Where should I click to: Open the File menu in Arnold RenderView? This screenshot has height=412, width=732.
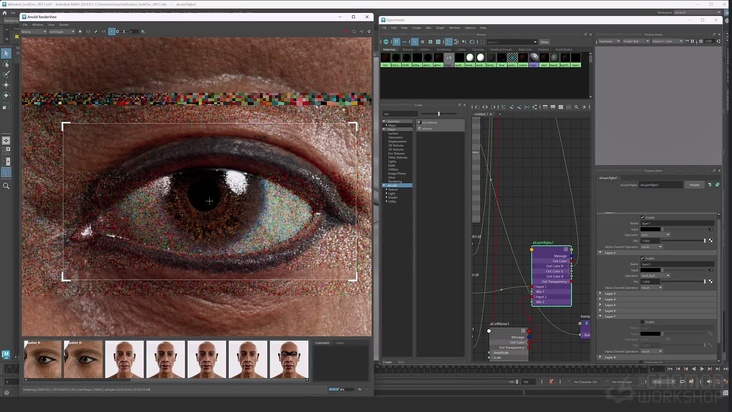click(25, 25)
